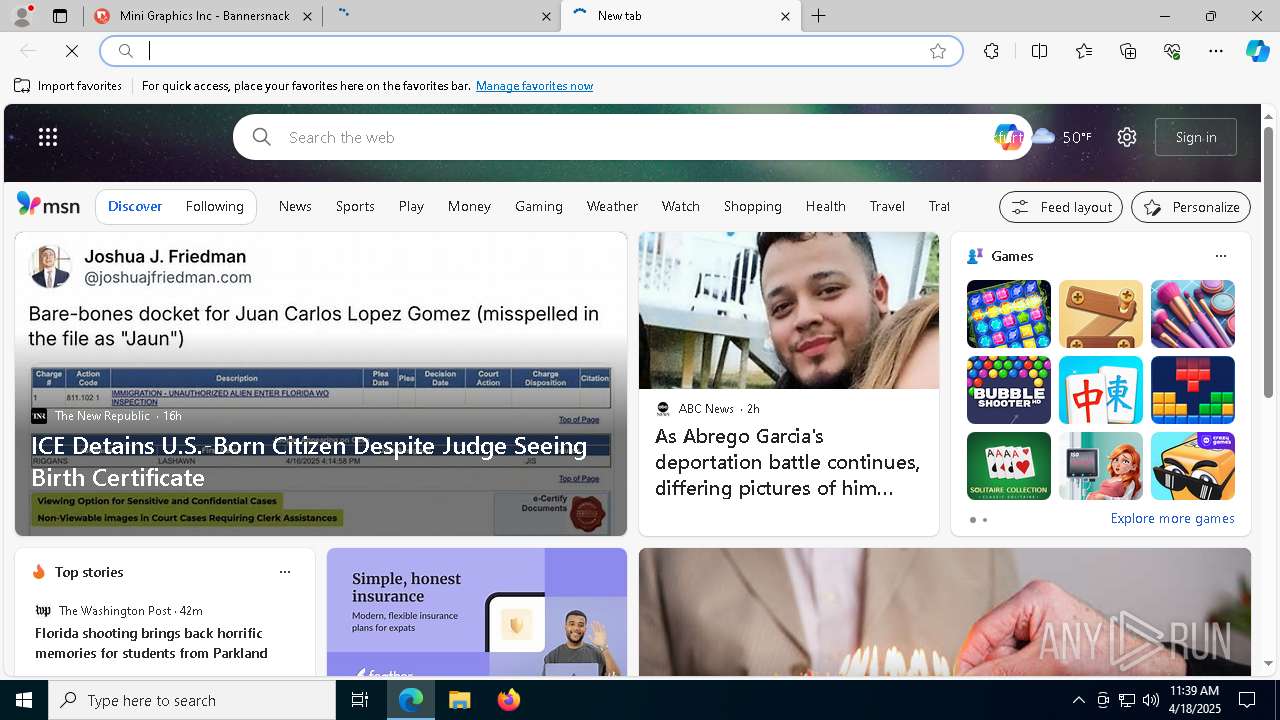Viewport: 1280px width, 720px height.
Task: Switch to the loading middle tab
Action: [443, 16]
